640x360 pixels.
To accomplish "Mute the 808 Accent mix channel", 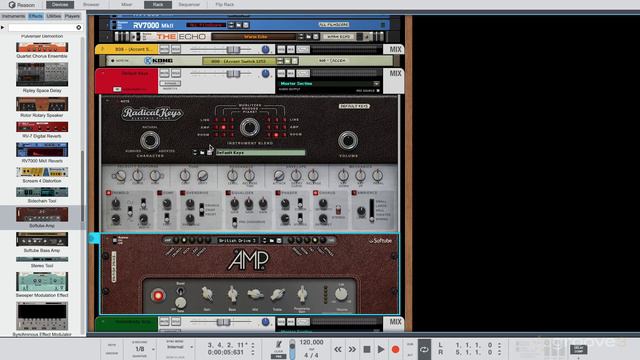I will pyautogui.click(x=164, y=49).
